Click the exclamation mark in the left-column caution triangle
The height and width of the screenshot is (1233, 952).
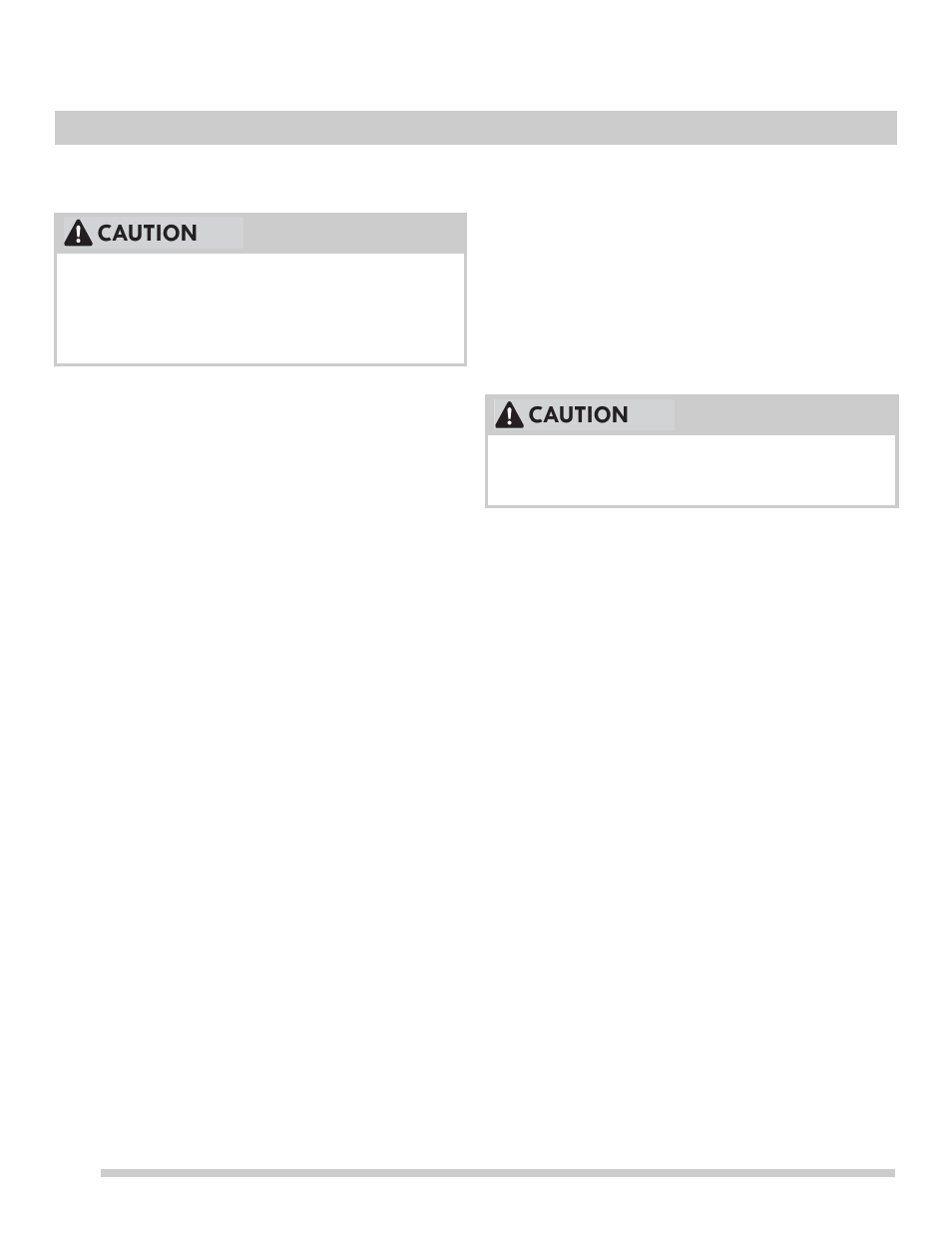[78, 236]
